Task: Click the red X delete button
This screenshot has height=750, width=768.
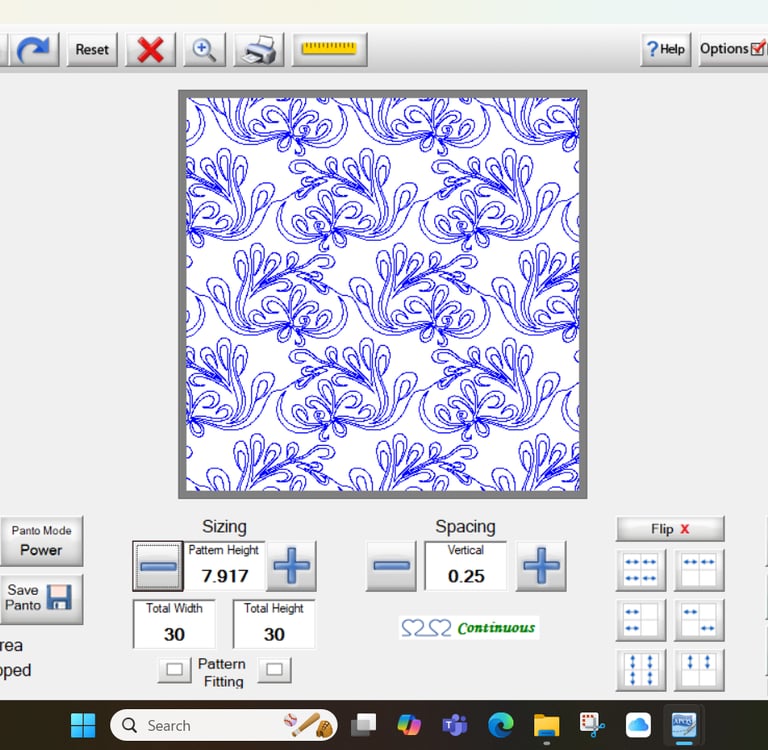Action: [x=150, y=49]
